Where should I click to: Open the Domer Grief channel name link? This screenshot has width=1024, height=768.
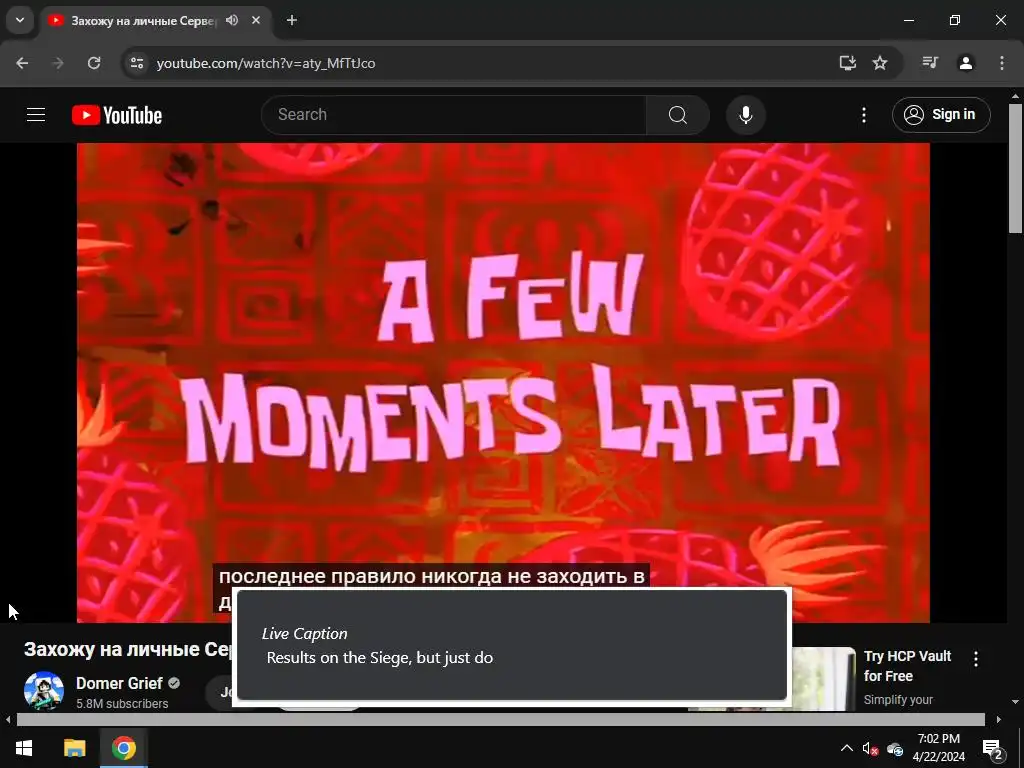pos(120,683)
